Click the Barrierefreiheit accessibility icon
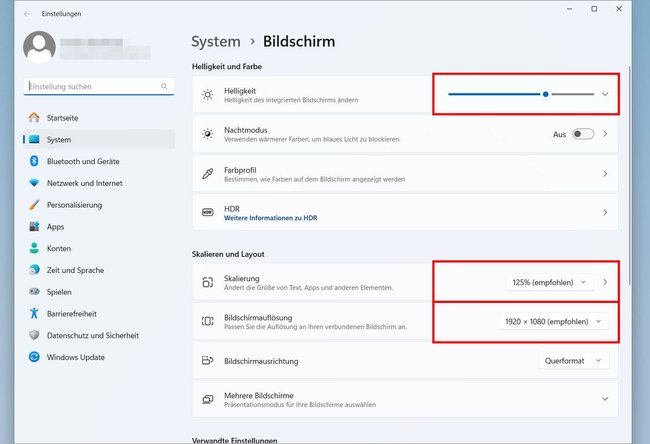650x444 pixels. 34,313
